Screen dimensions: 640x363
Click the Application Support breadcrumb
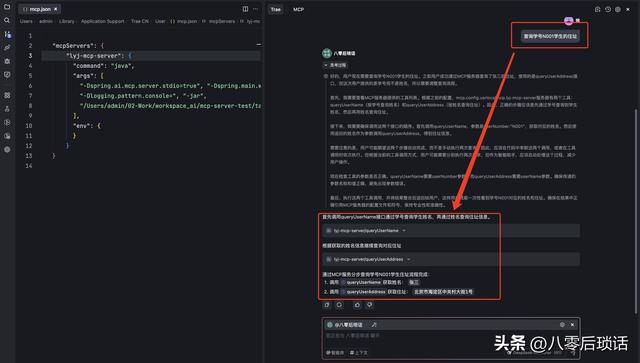pos(102,21)
